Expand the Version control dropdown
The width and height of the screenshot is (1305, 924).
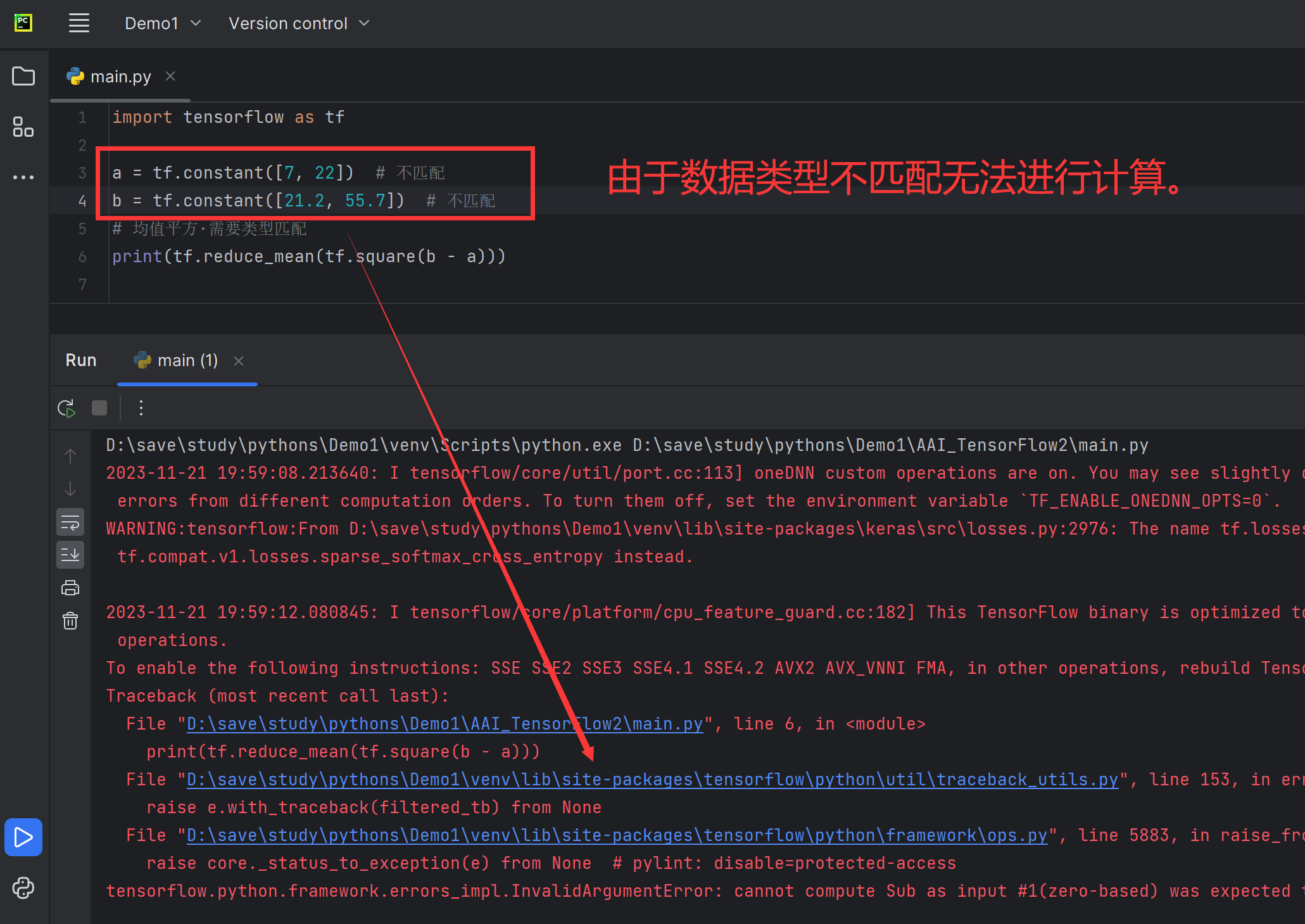299,23
